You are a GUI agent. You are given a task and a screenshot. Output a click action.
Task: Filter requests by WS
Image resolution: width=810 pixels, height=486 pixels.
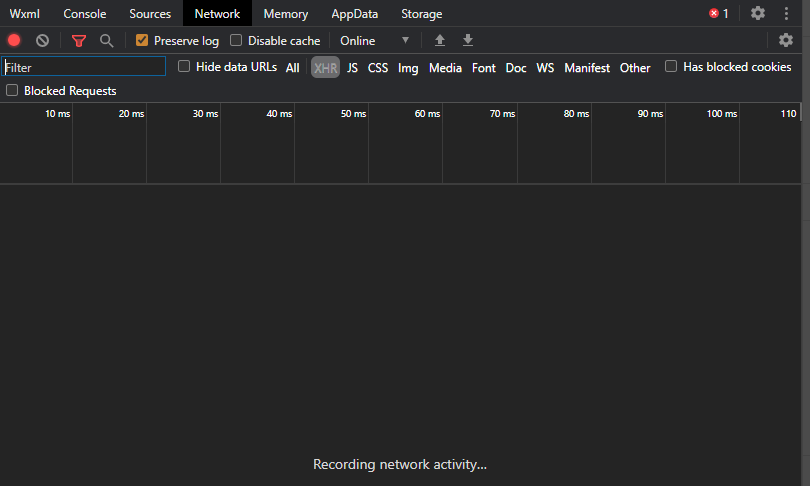pyautogui.click(x=545, y=68)
